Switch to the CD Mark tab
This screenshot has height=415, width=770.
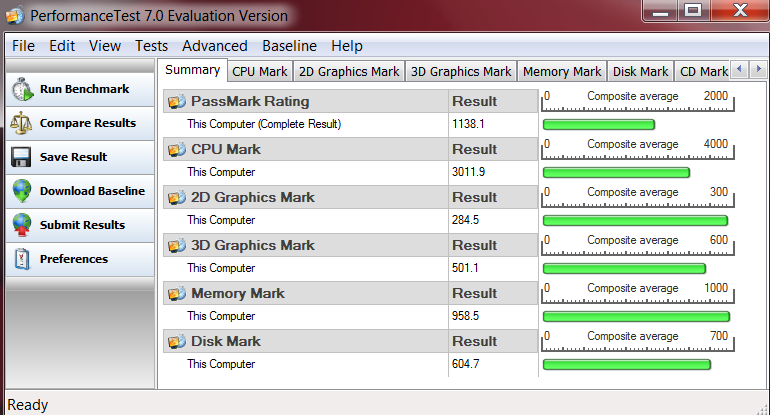click(702, 72)
